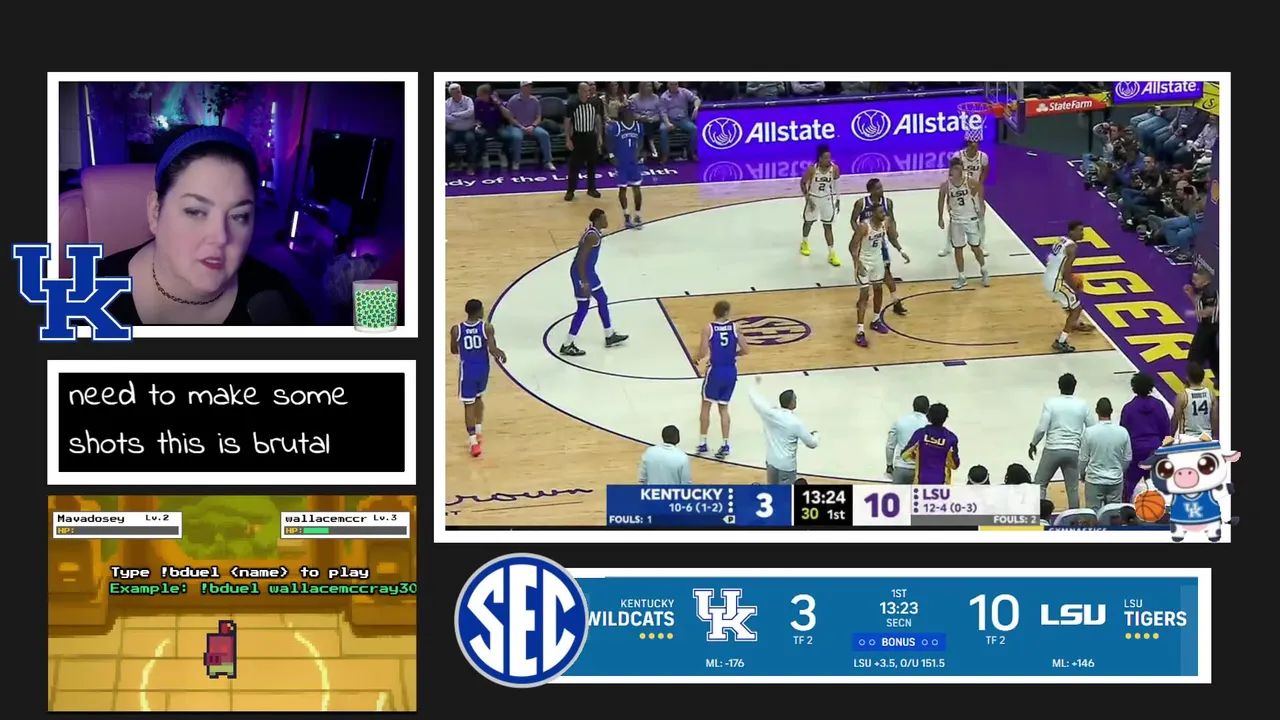This screenshot has width=1280, height=720.
Task: Click the left Allstate logo on the courtside board
Action: [768, 131]
